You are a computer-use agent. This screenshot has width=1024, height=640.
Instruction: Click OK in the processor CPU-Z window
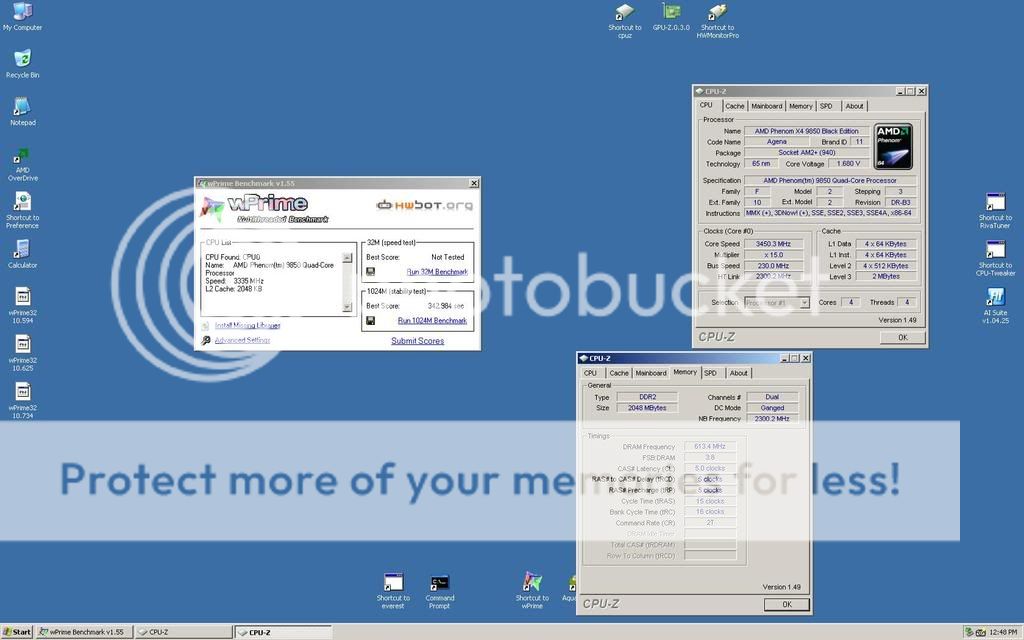[903, 338]
